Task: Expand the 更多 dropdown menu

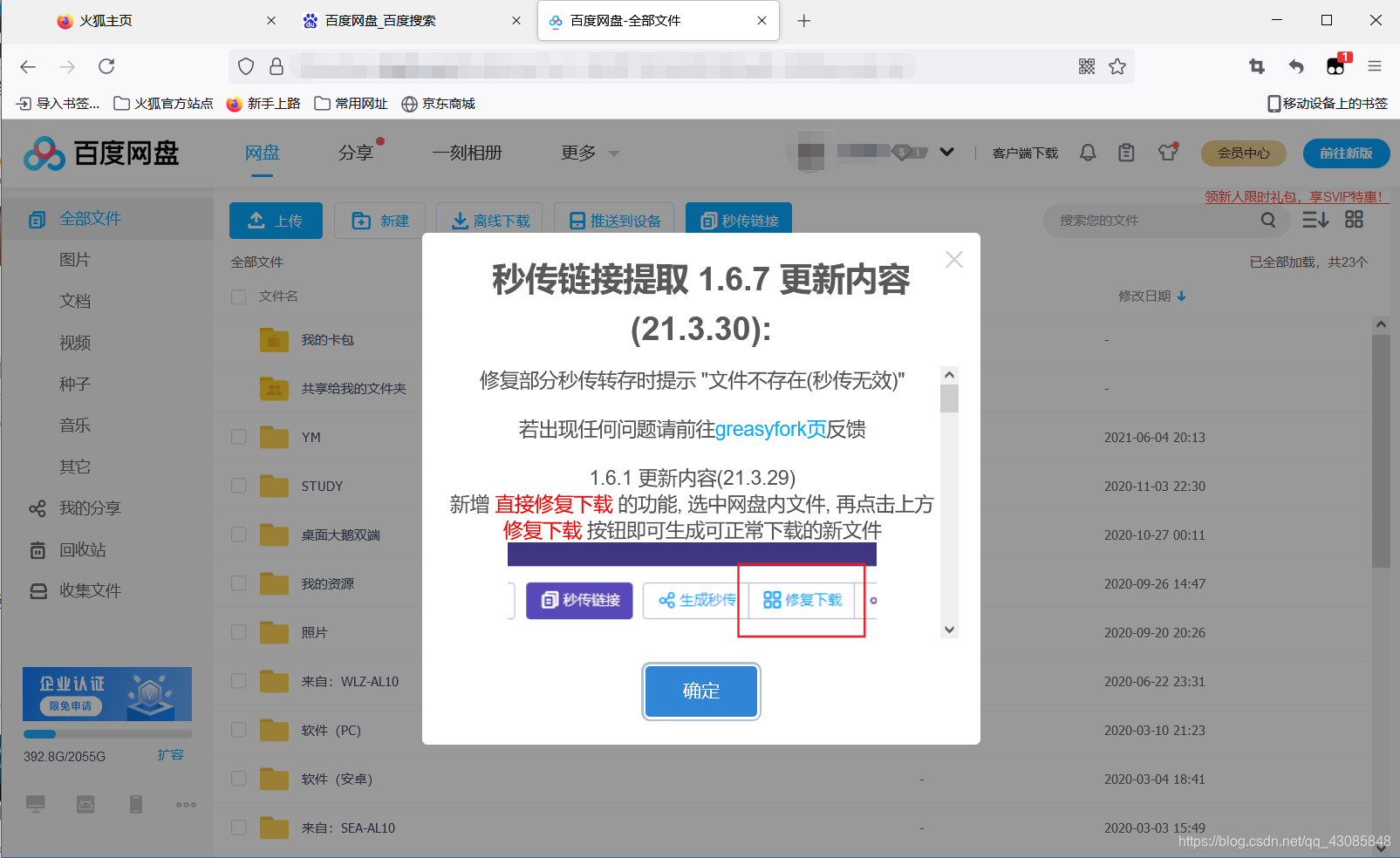Action: (x=590, y=153)
